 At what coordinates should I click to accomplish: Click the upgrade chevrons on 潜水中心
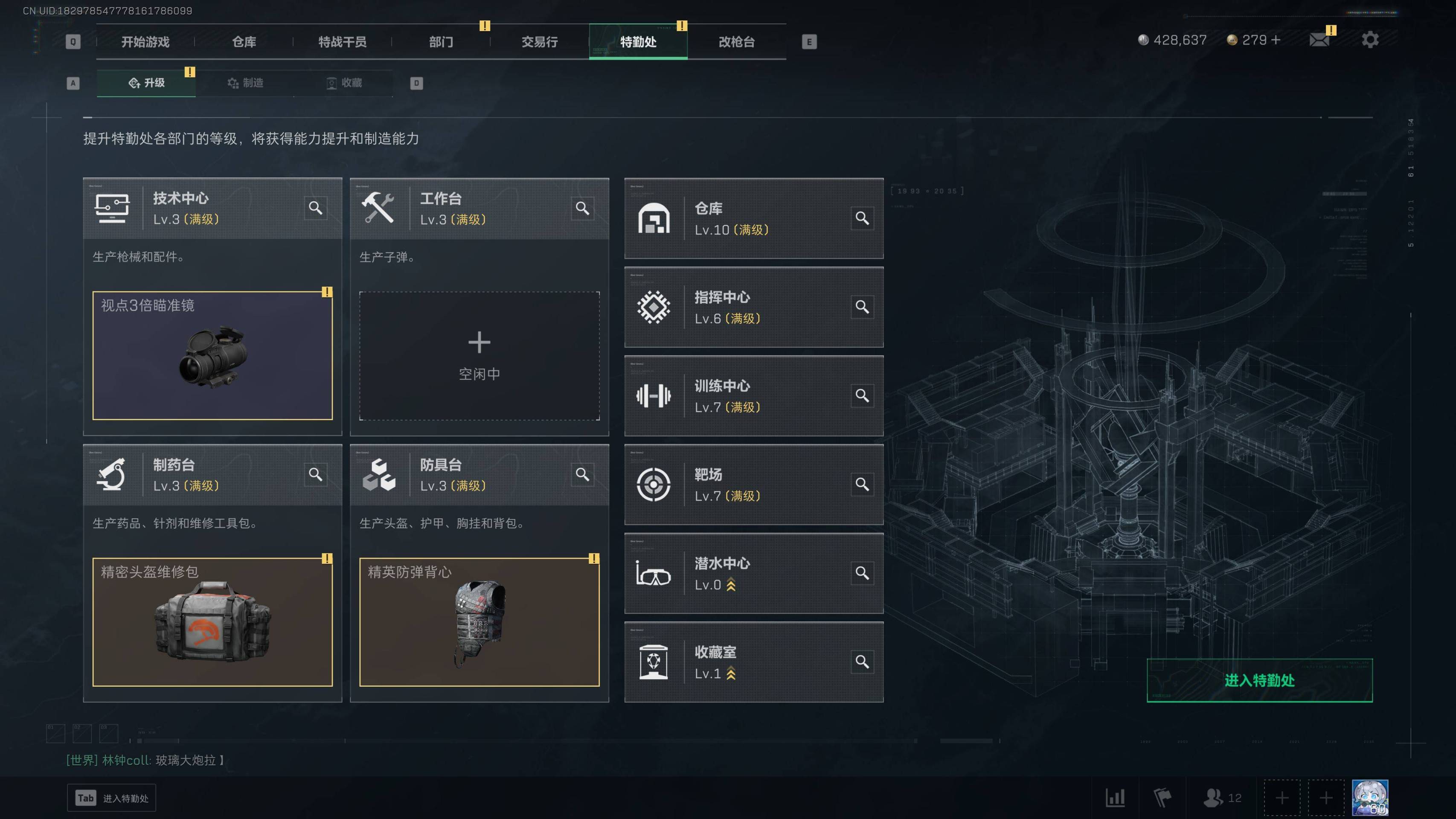[x=731, y=585]
